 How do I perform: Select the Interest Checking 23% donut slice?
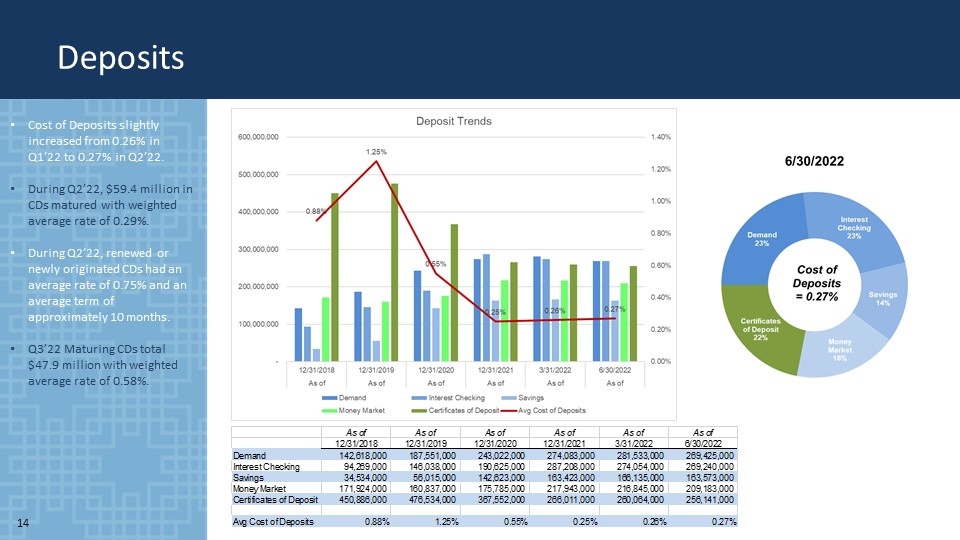[x=853, y=227]
